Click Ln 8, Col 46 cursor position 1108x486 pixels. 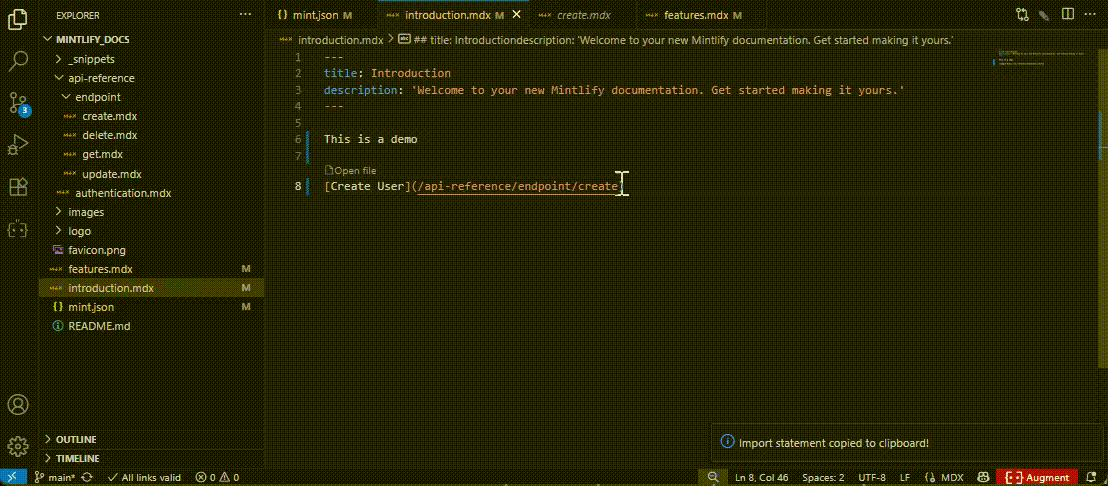point(762,478)
